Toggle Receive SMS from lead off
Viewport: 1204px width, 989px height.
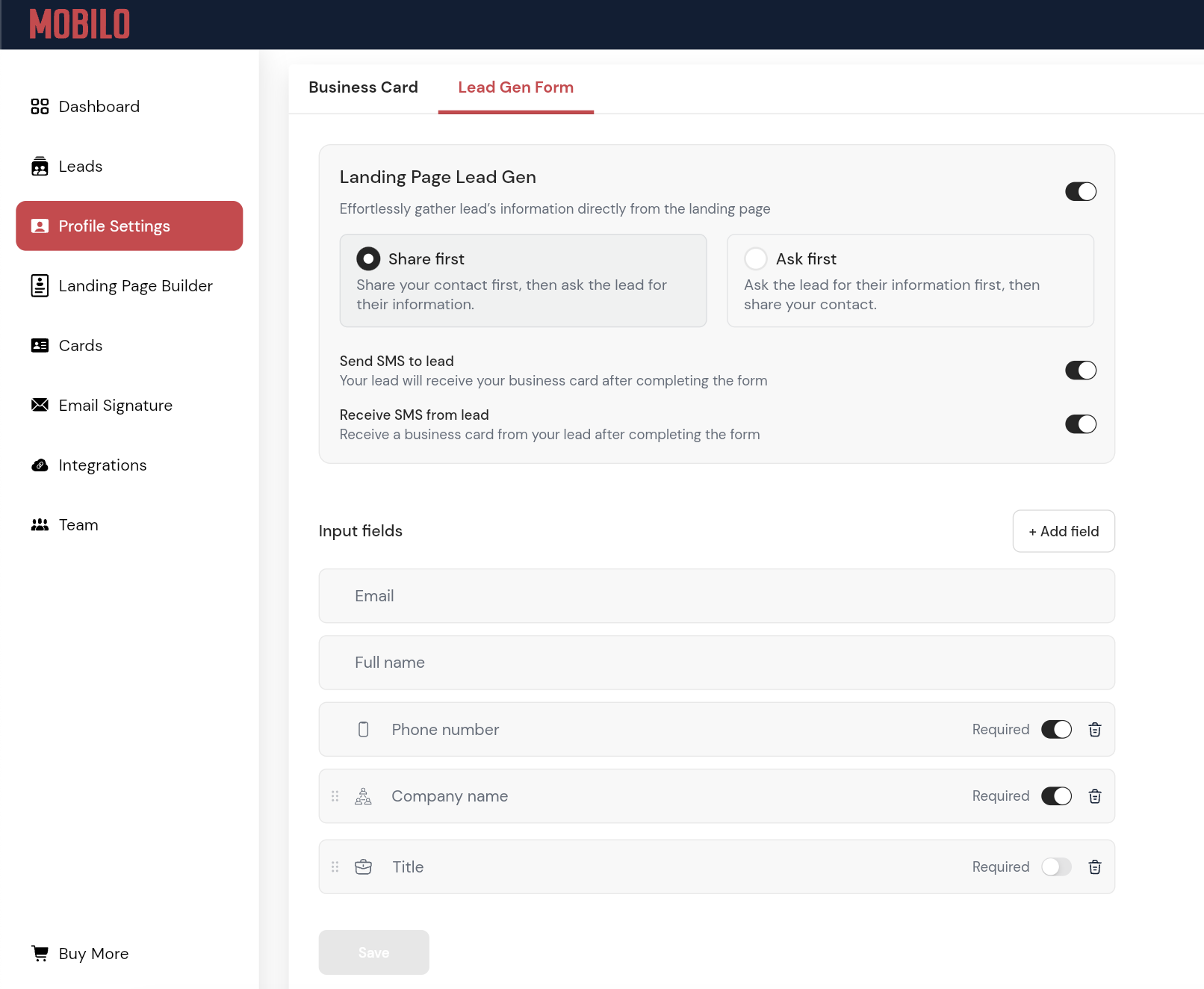click(x=1080, y=424)
